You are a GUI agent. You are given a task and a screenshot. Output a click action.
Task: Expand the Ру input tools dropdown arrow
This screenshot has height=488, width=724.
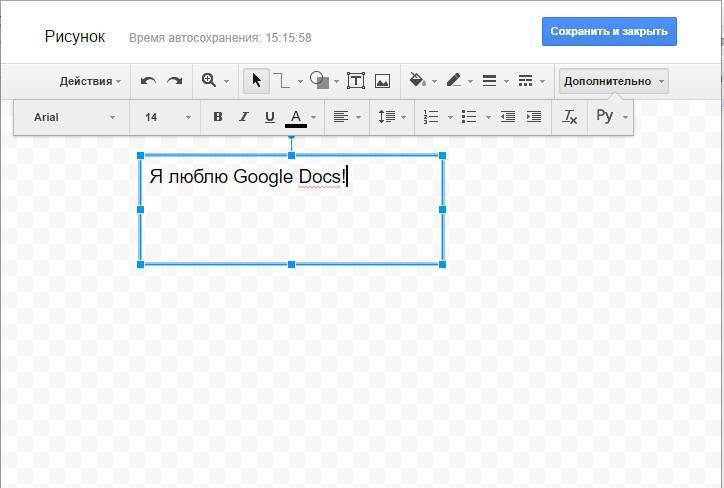click(x=626, y=117)
